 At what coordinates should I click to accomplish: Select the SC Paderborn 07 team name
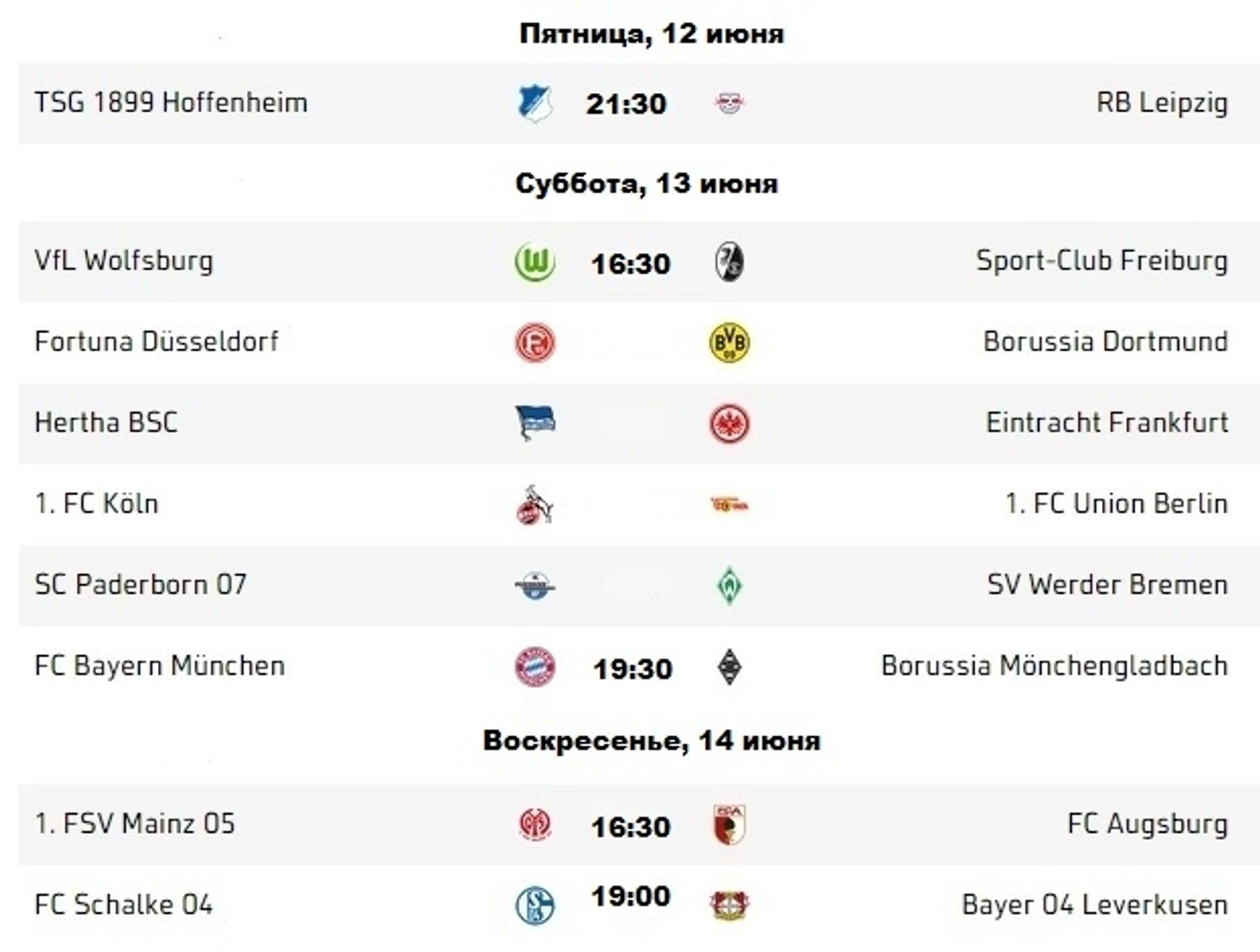coord(141,585)
